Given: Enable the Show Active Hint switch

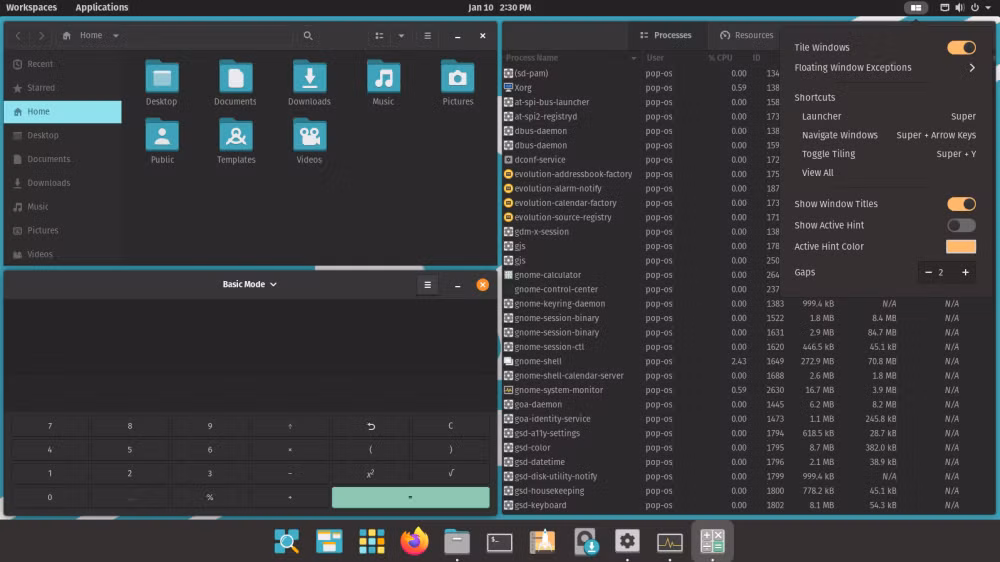Looking at the screenshot, I should click(x=961, y=225).
